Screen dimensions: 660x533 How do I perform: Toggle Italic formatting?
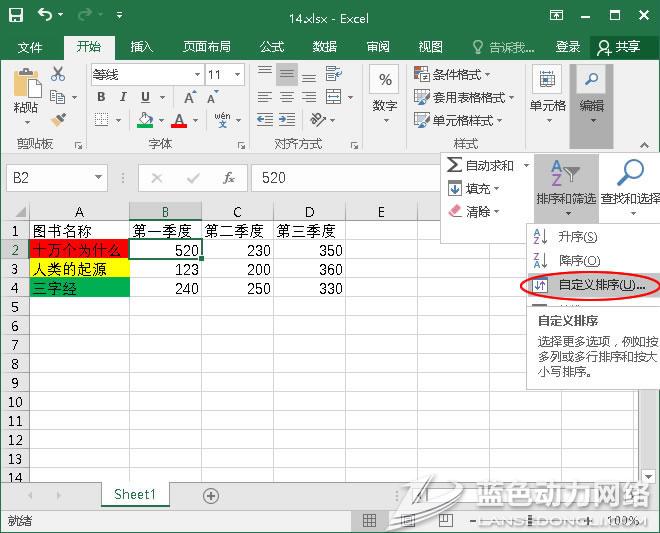(123, 97)
